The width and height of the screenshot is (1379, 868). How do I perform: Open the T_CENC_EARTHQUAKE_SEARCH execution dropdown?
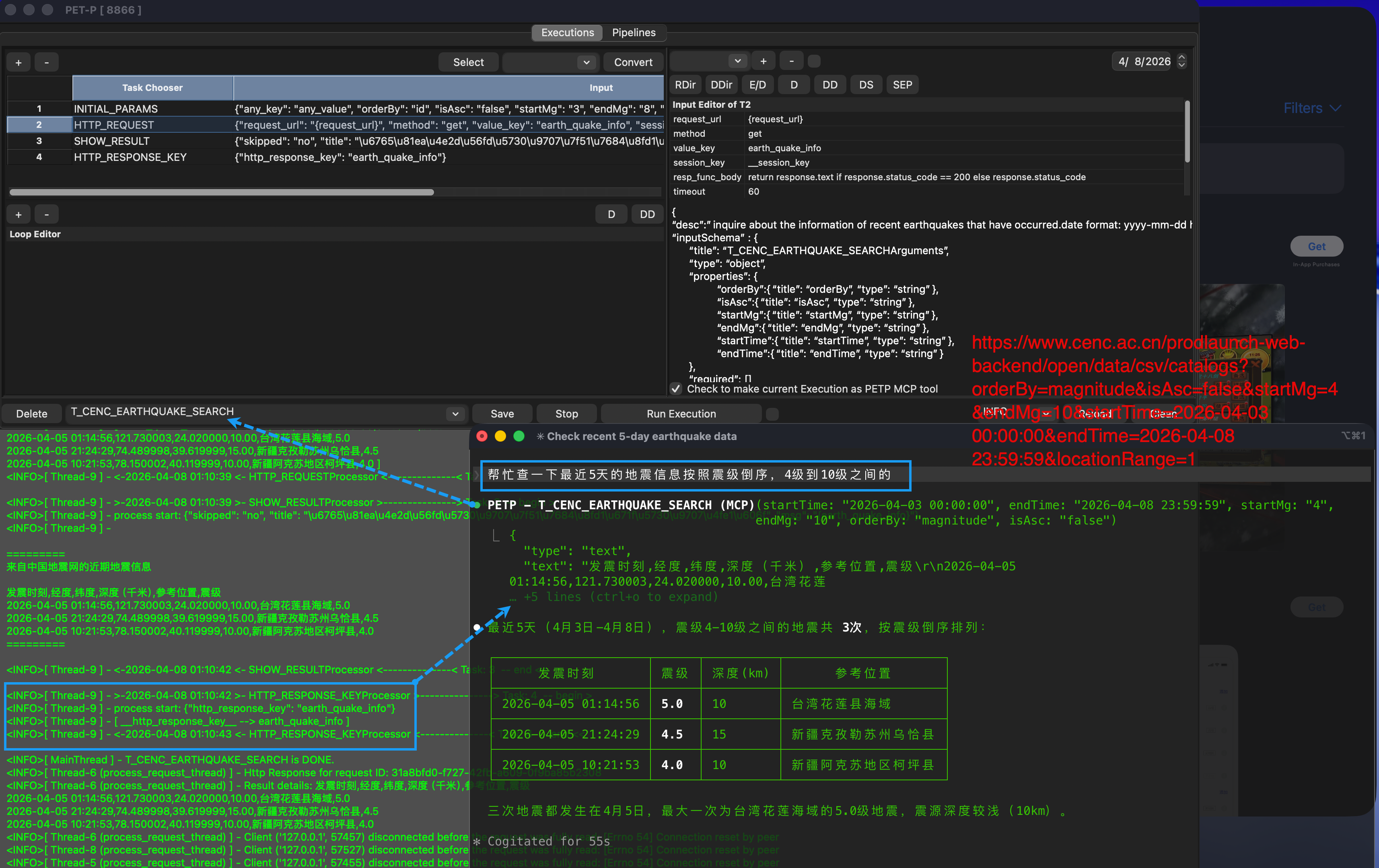pos(455,413)
